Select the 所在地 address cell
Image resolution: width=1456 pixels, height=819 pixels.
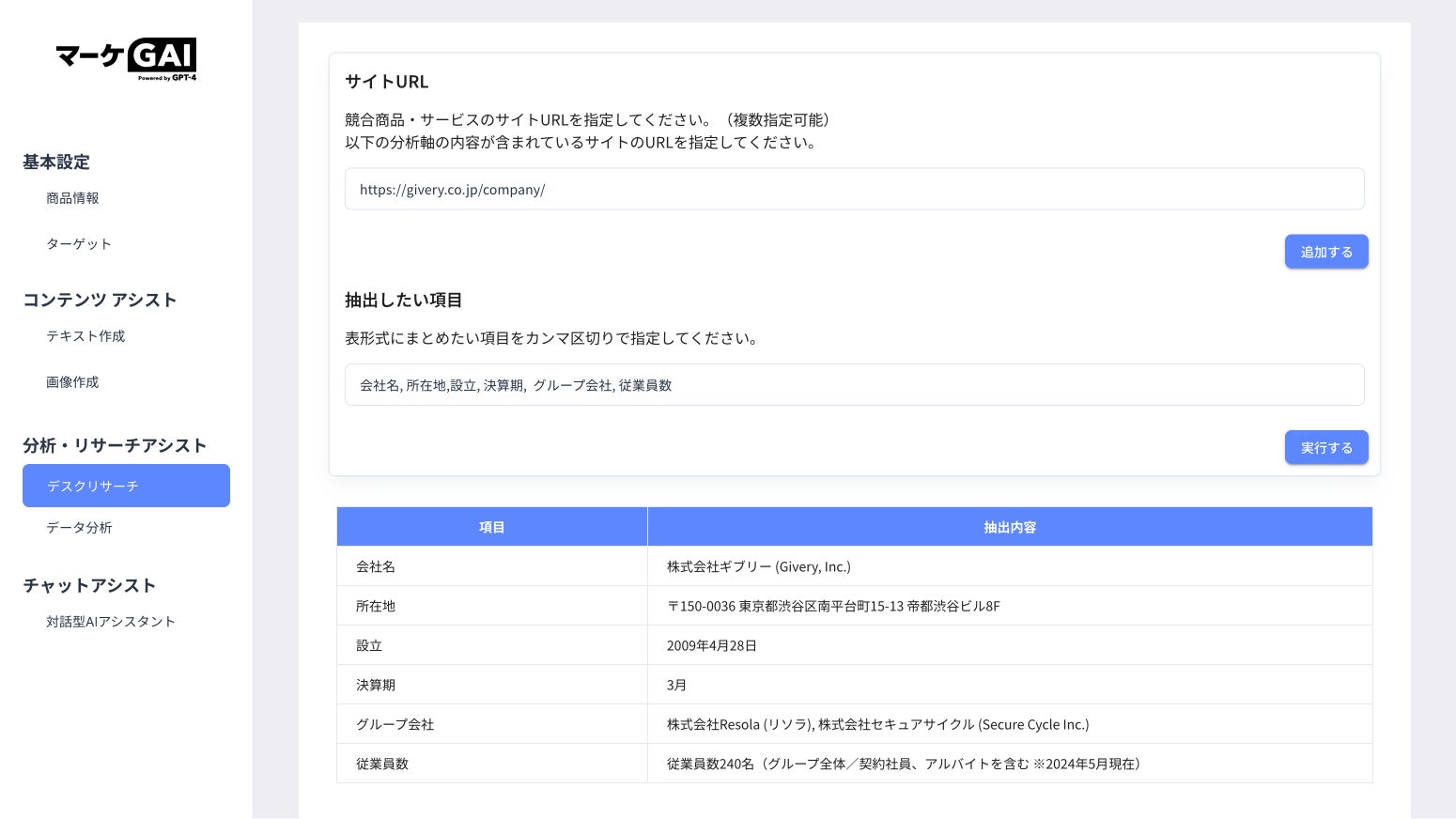pos(833,607)
